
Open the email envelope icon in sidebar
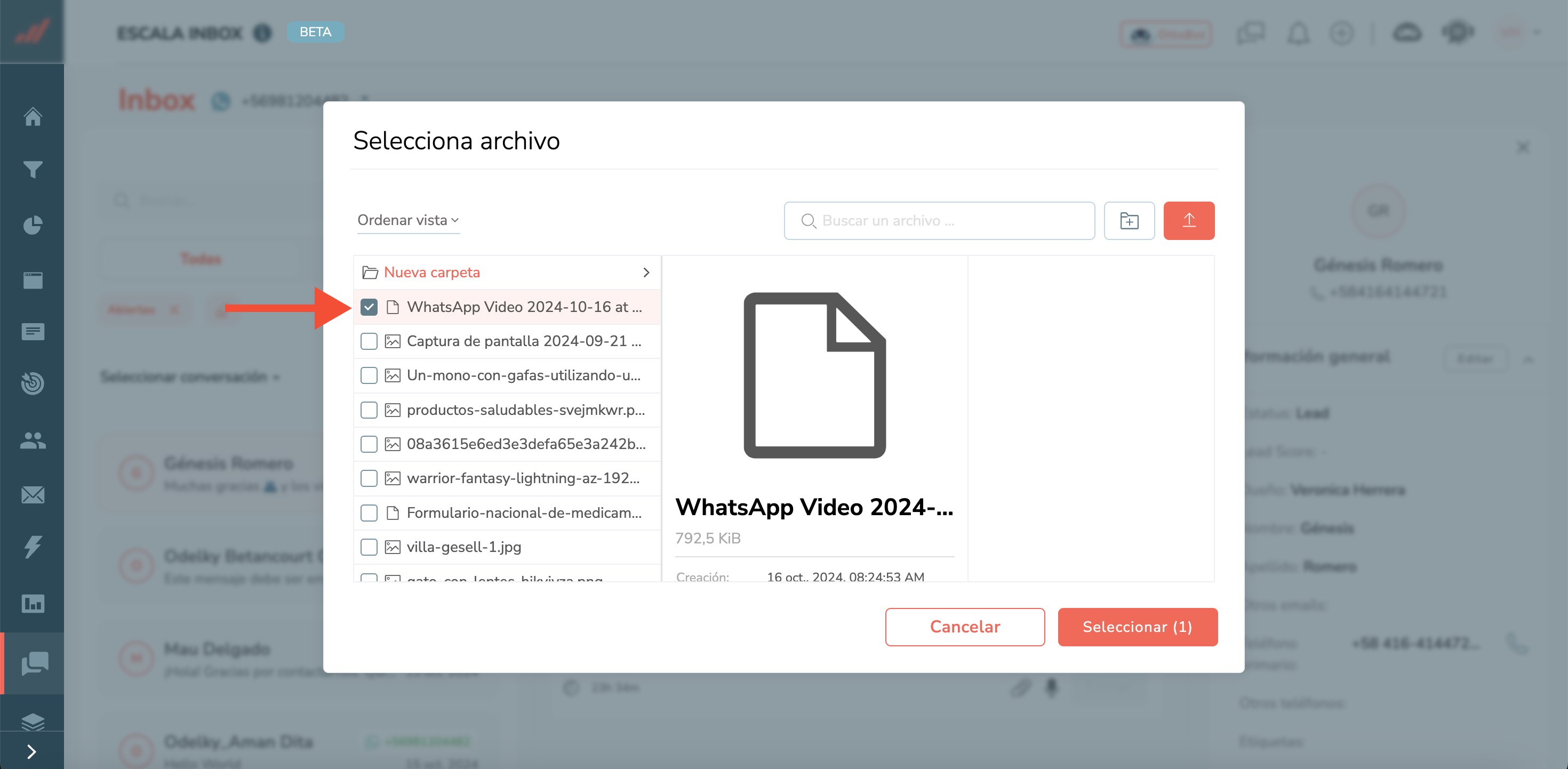point(33,494)
